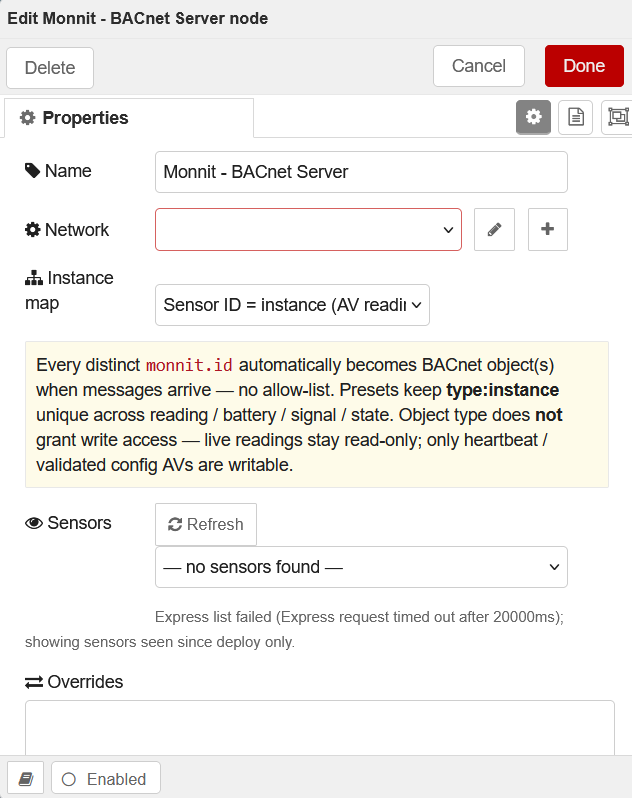Open node properties gear icon tab
The height and width of the screenshot is (798, 632).
pos(533,118)
